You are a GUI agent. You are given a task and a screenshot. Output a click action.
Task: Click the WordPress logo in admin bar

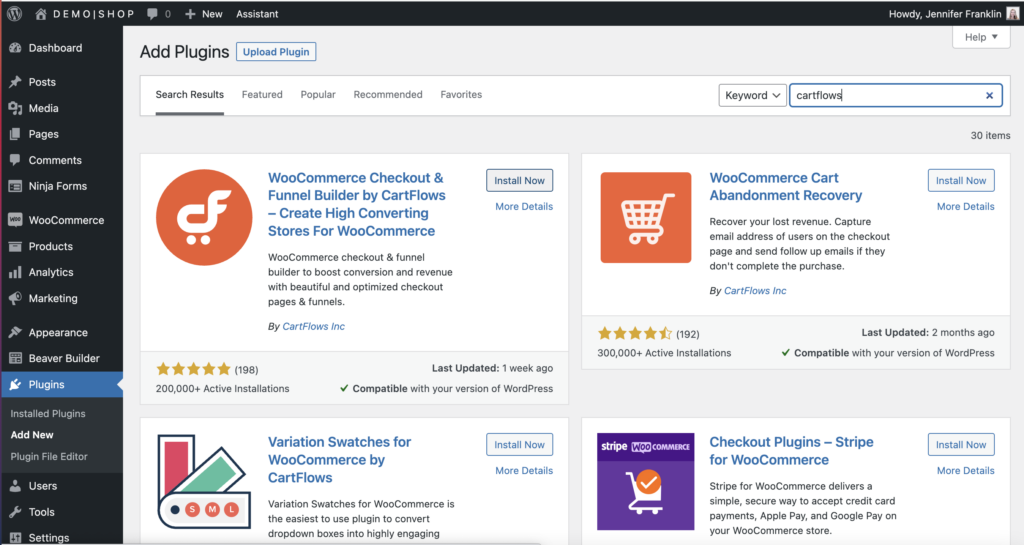coord(14,14)
